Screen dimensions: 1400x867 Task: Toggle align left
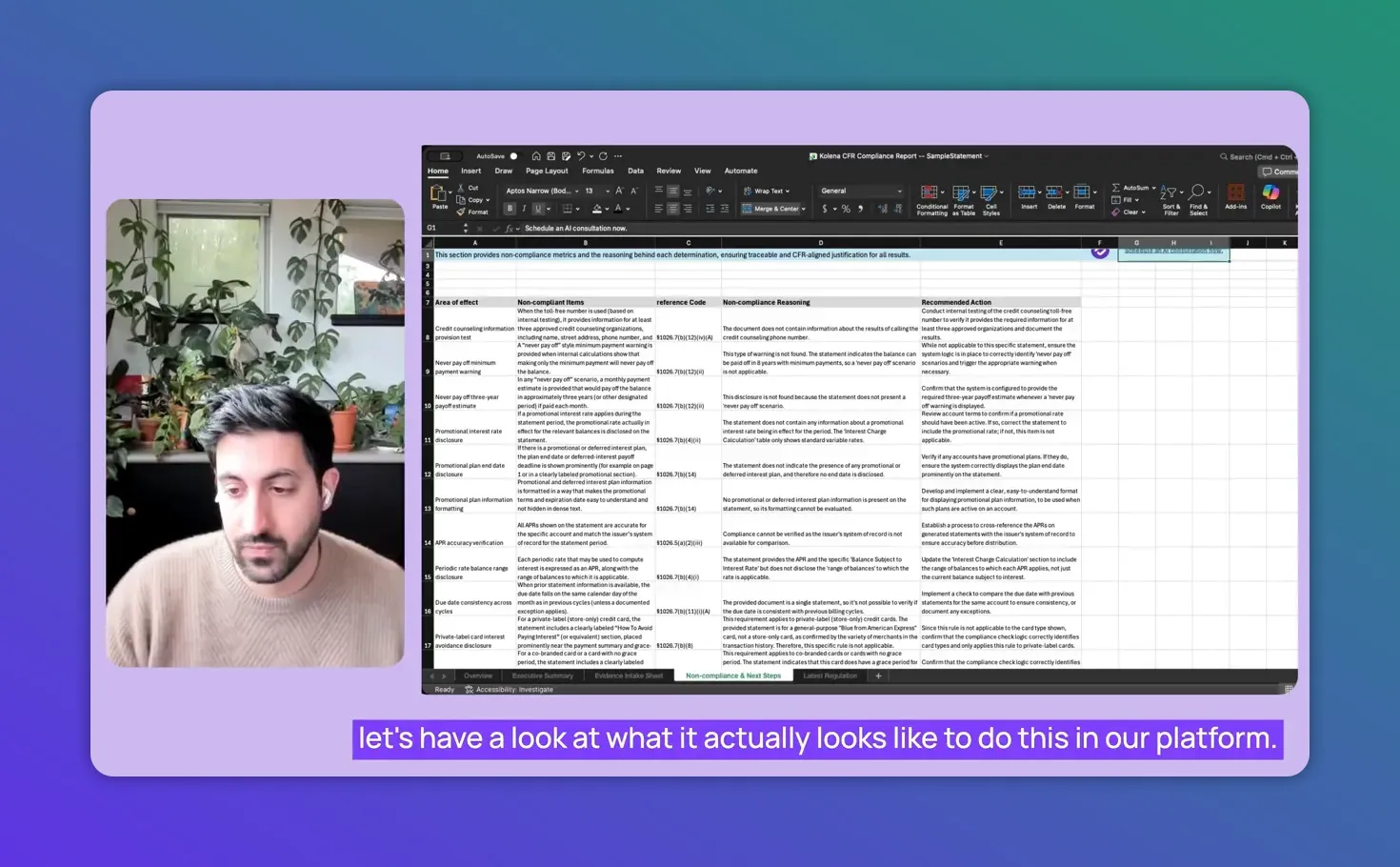click(658, 209)
